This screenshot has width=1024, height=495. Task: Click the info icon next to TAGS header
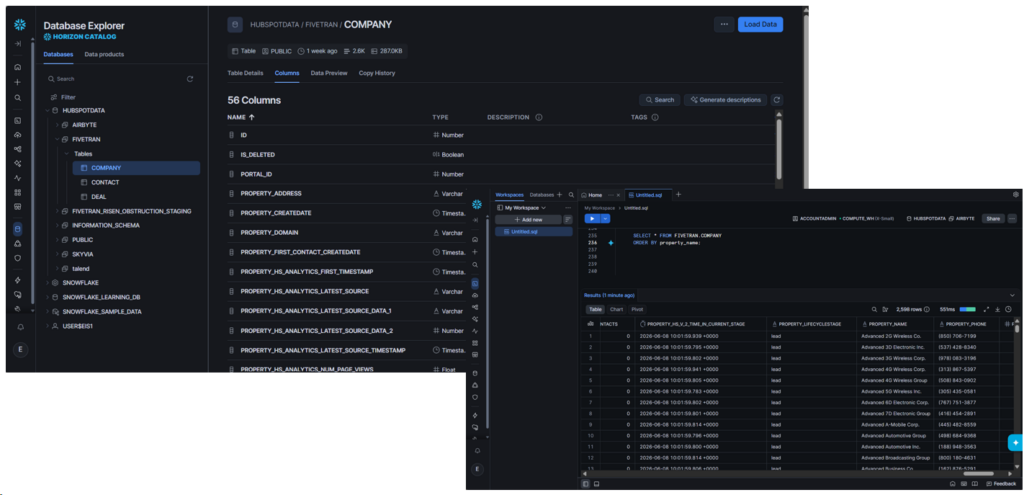(x=654, y=118)
